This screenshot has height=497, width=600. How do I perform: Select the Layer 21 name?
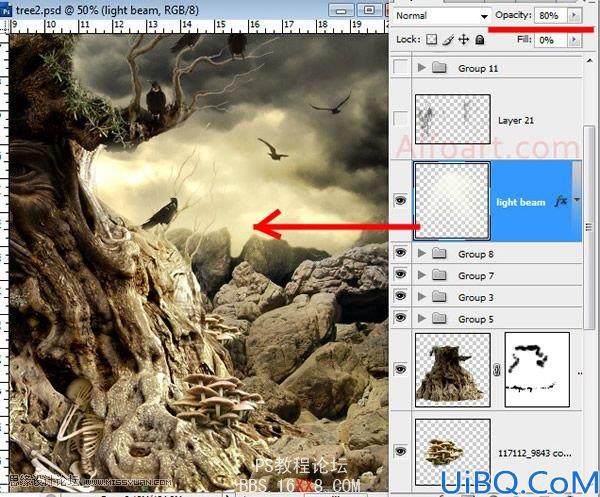[515, 120]
